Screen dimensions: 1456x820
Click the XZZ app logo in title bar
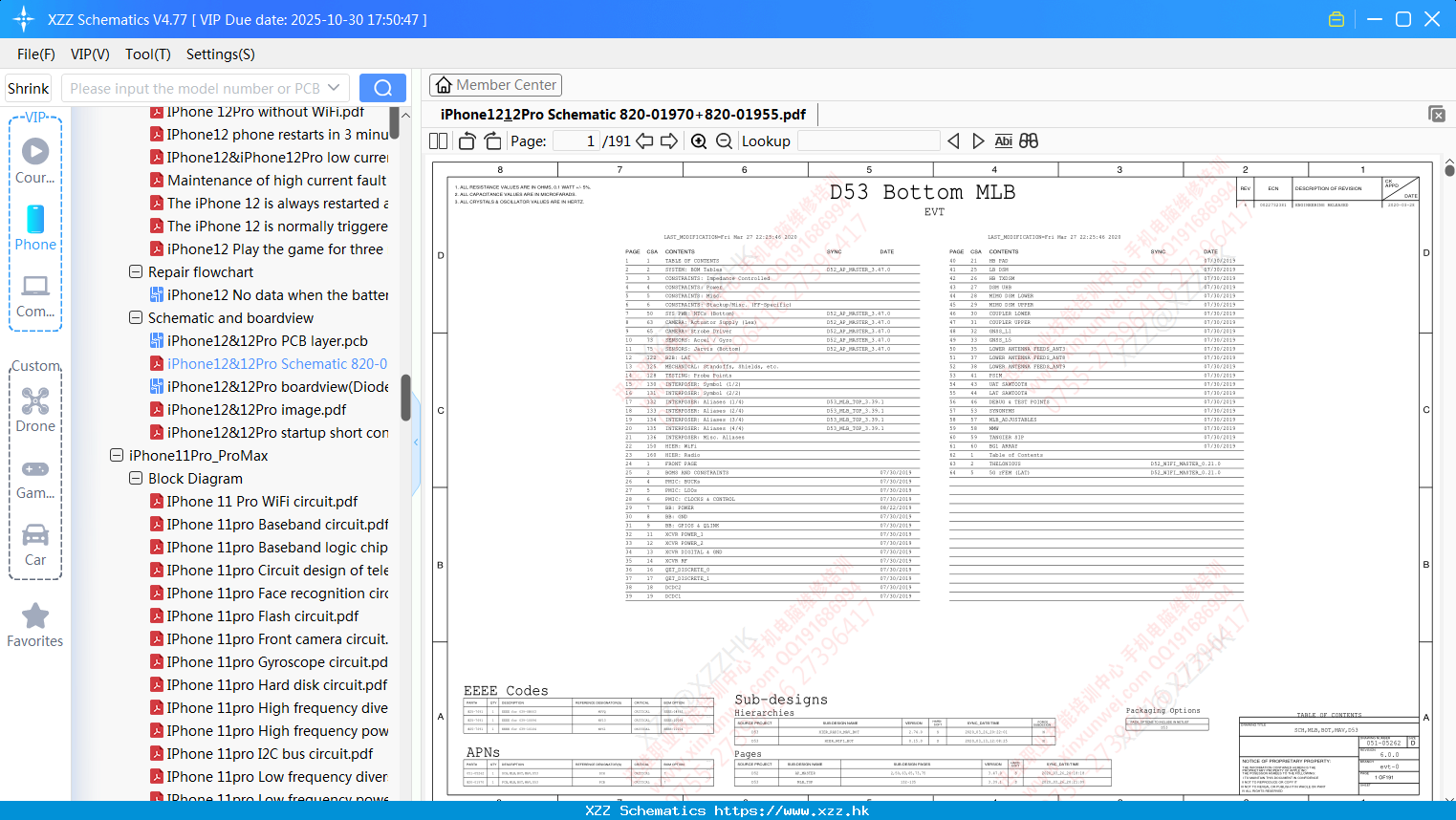click(x=24, y=19)
